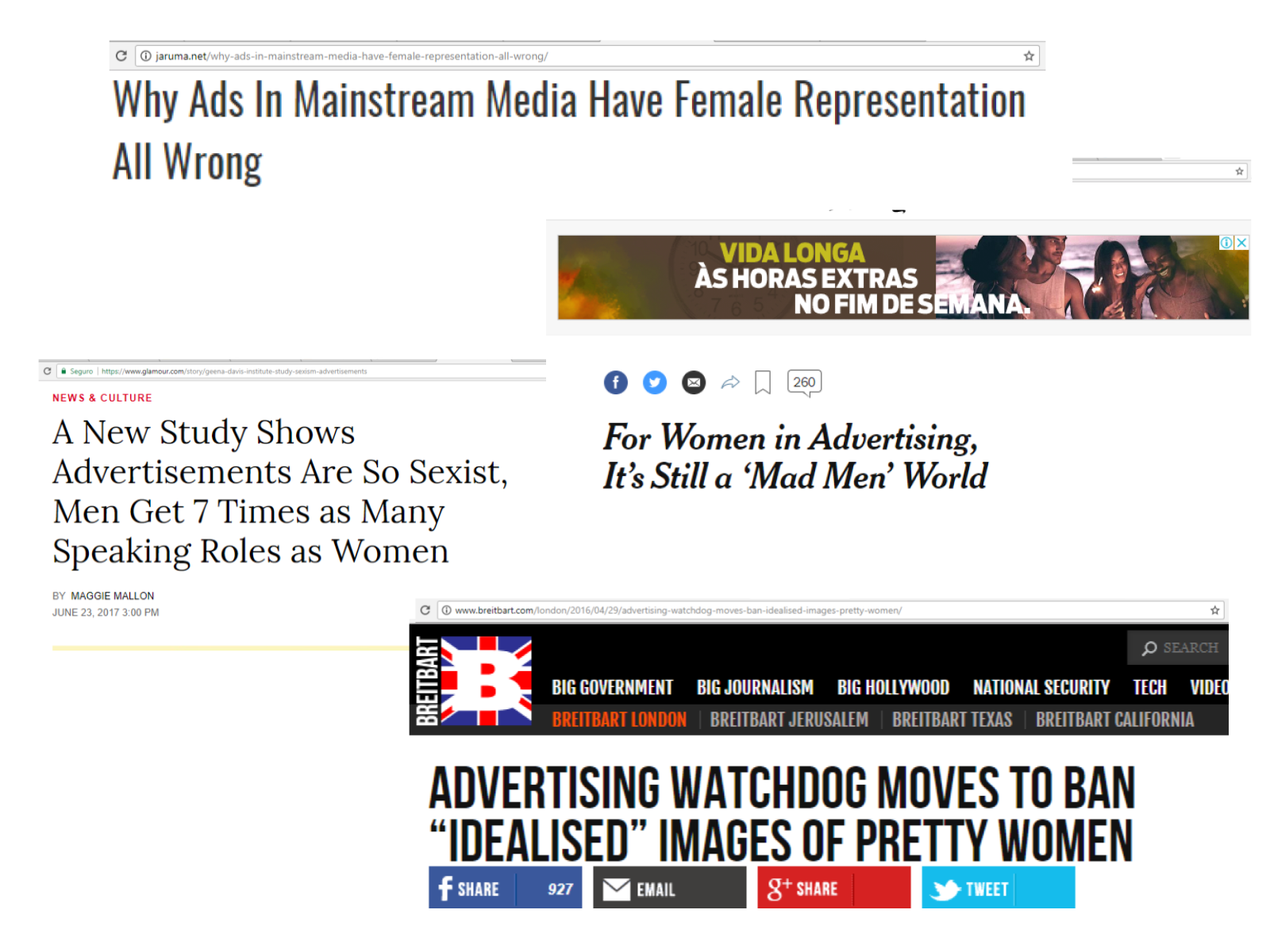Click the News & Culture category link
The image size is (1270, 952).
click(x=102, y=398)
